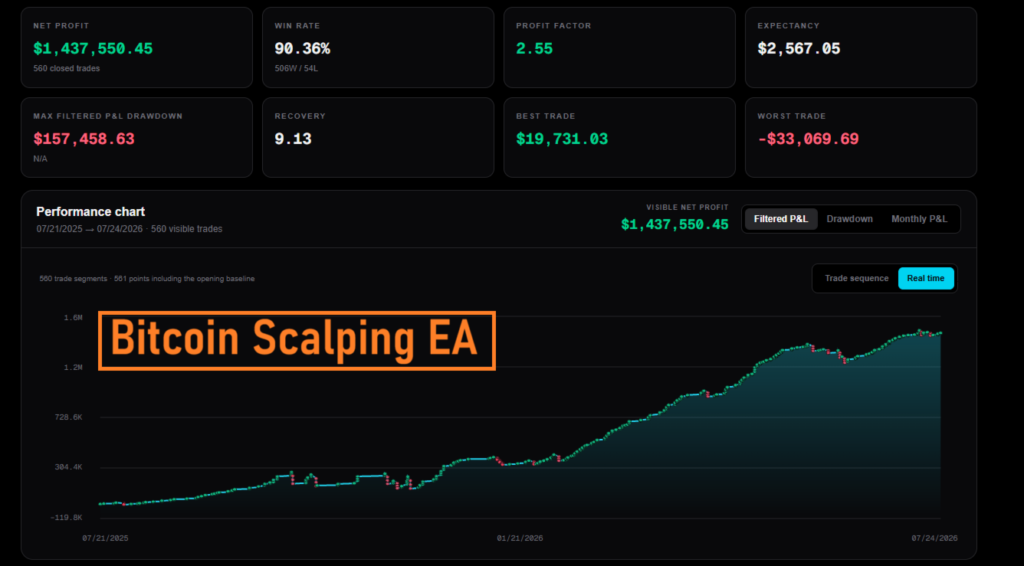Click the Performance chart heading
Viewport: 1024px width, 566px height.
[x=91, y=212]
